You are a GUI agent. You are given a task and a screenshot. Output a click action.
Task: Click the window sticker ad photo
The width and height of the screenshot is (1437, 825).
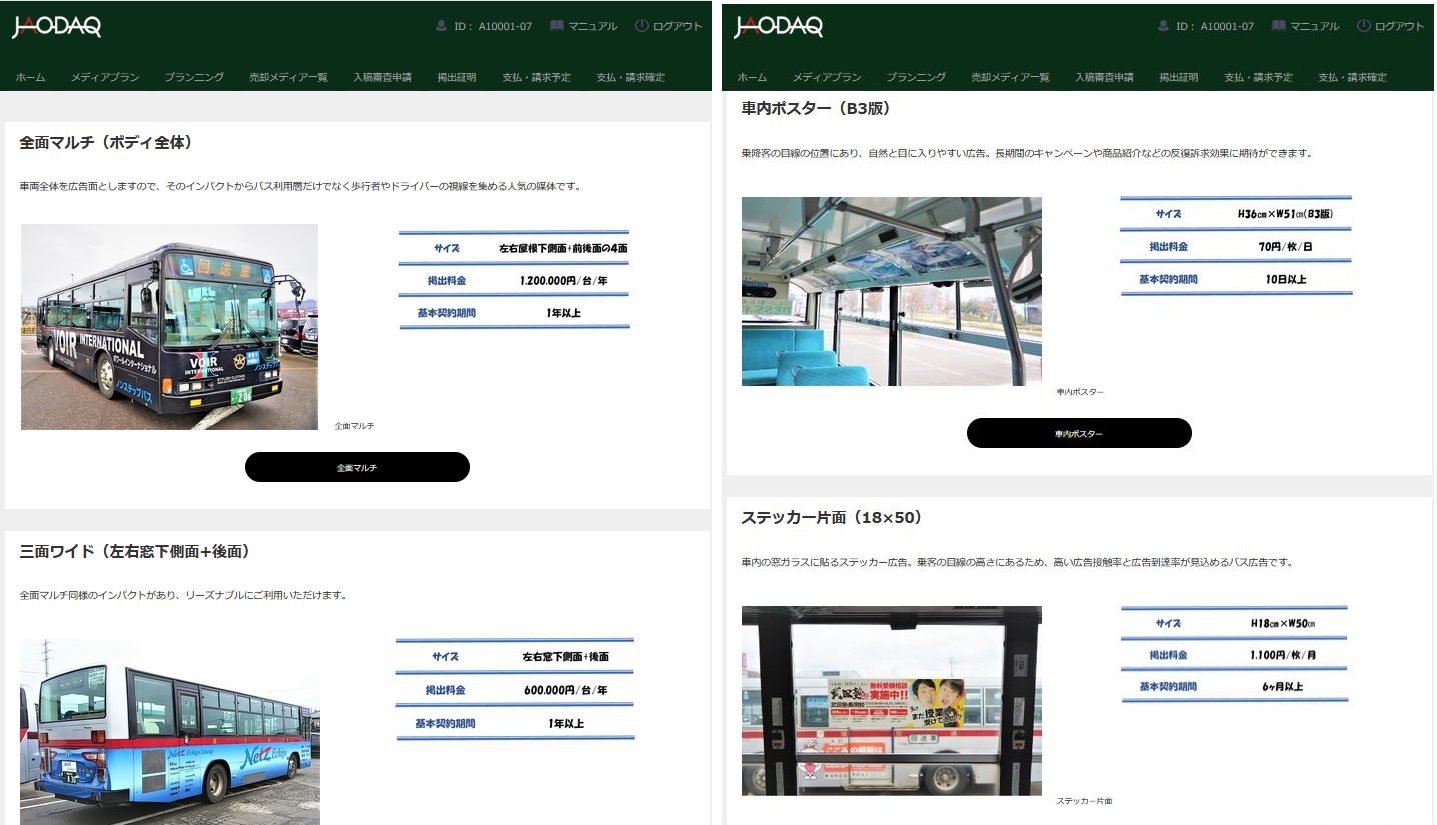(891, 700)
